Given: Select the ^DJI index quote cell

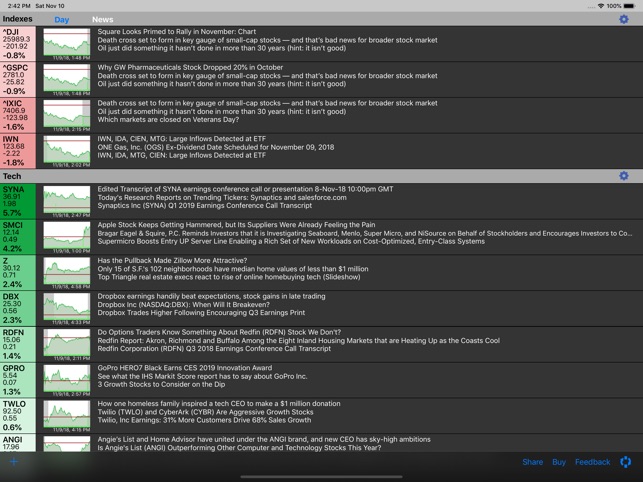Looking at the screenshot, I should coord(18,44).
